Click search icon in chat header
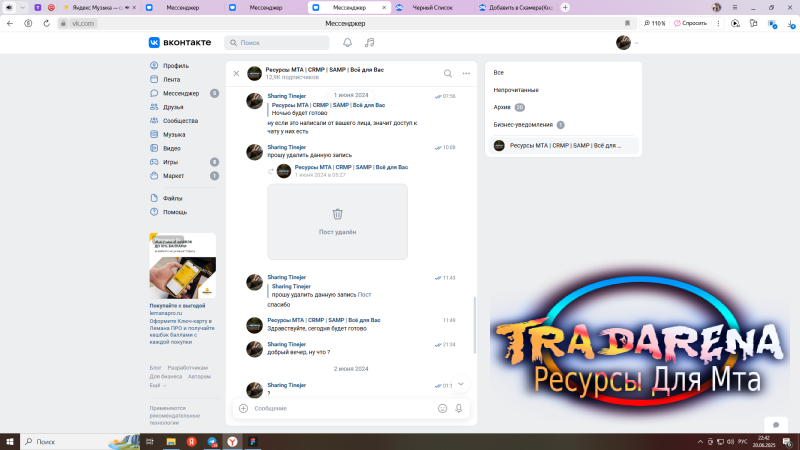Viewport: 800px width, 450px height. point(448,73)
